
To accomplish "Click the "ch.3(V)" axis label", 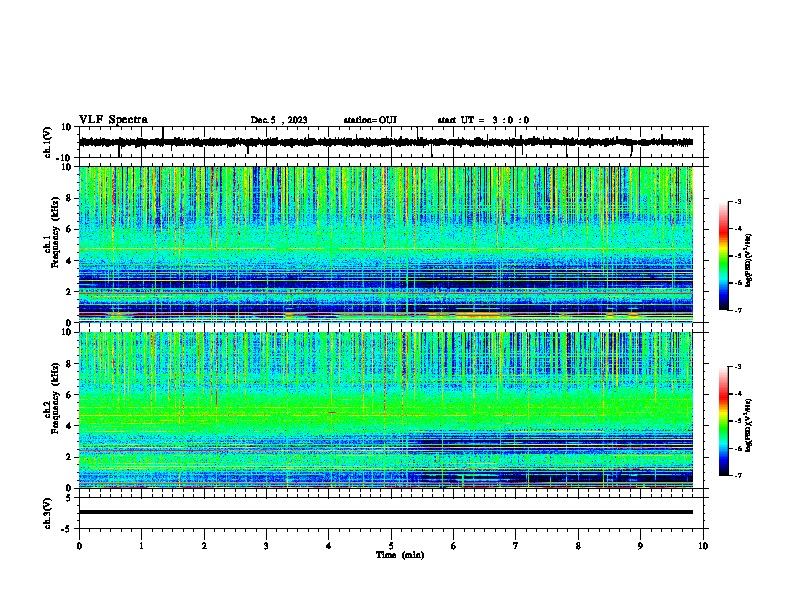I will 47,513.
